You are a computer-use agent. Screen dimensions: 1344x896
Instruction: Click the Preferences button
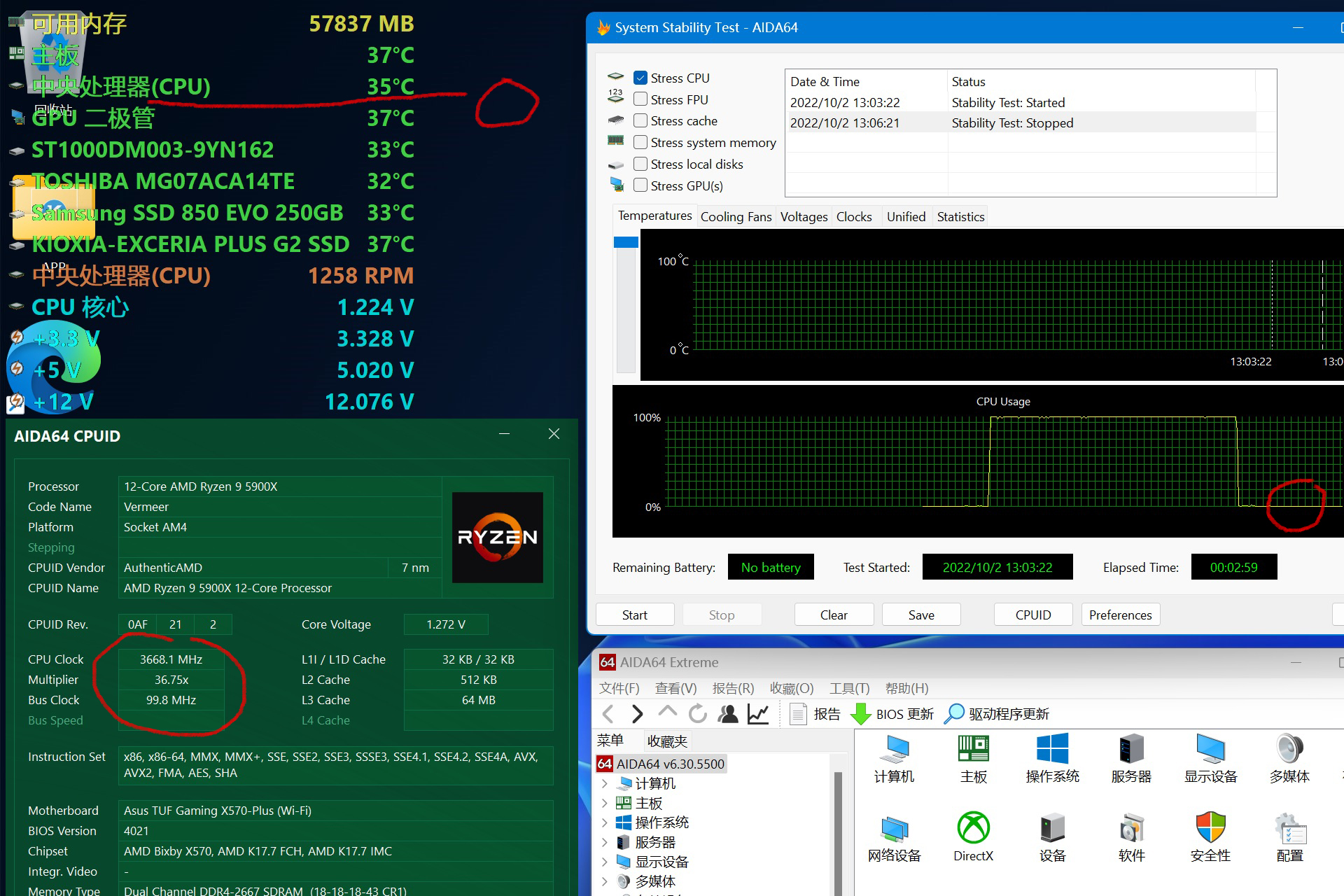click(x=1120, y=615)
